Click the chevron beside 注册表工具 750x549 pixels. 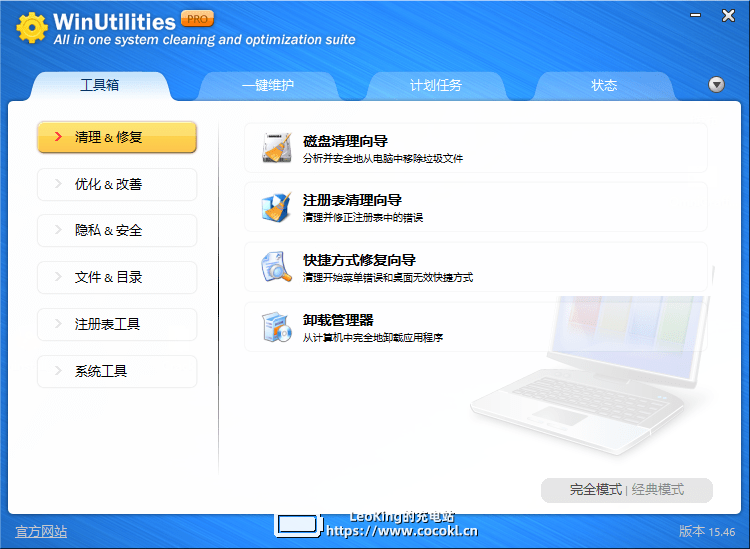(58, 324)
